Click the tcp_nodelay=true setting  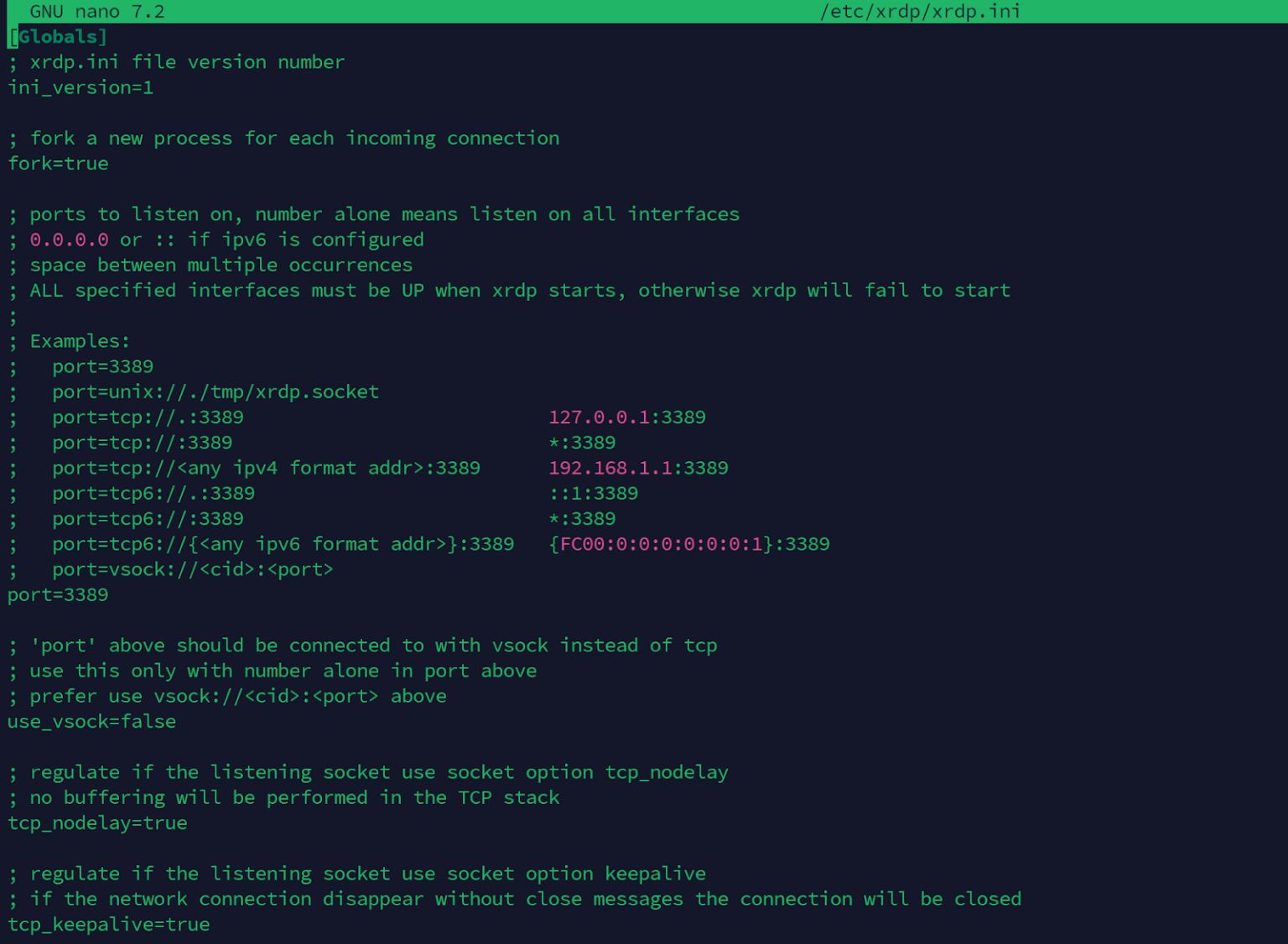click(x=96, y=823)
